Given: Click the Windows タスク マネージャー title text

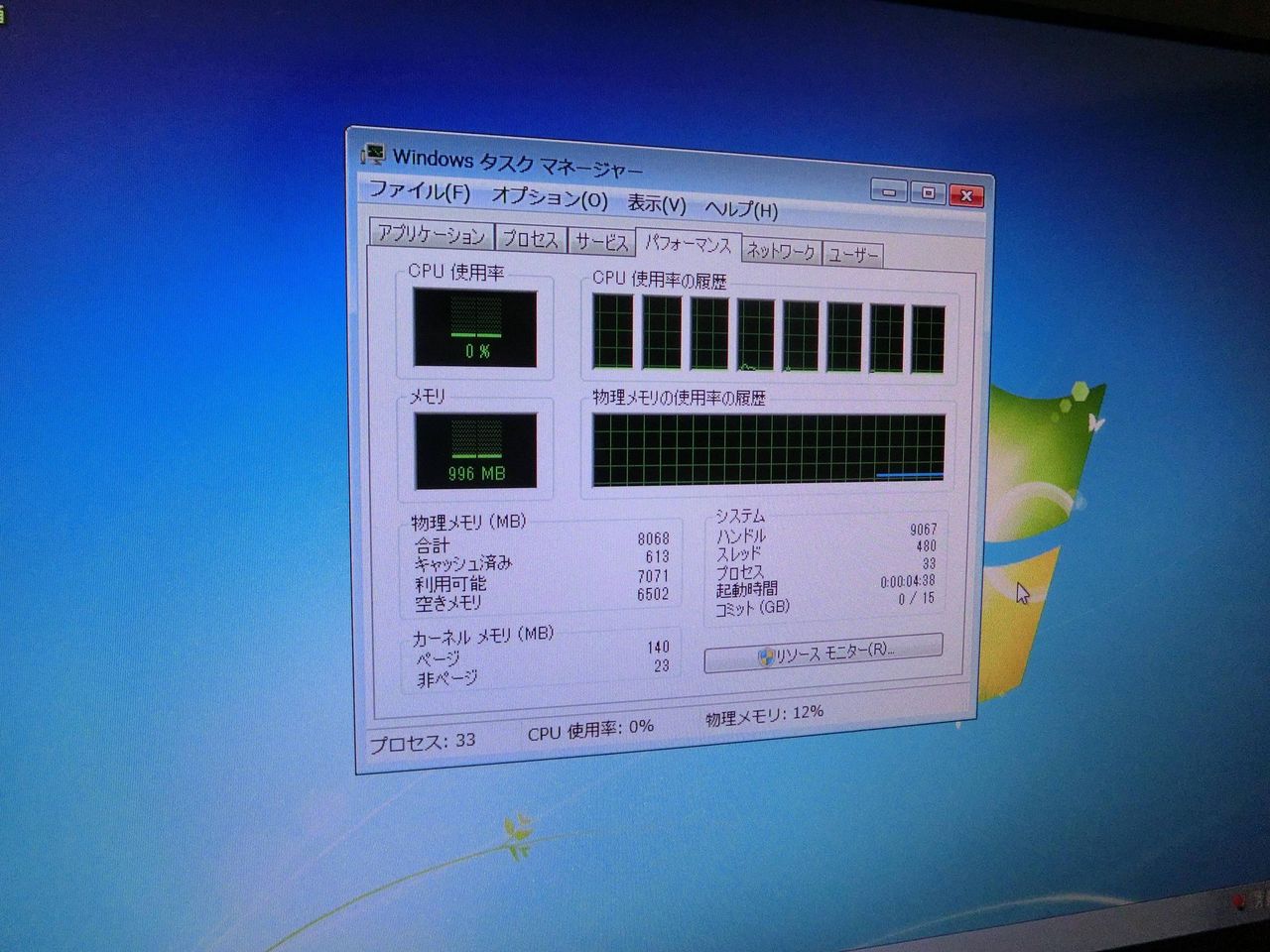Looking at the screenshot, I should coord(517,163).
